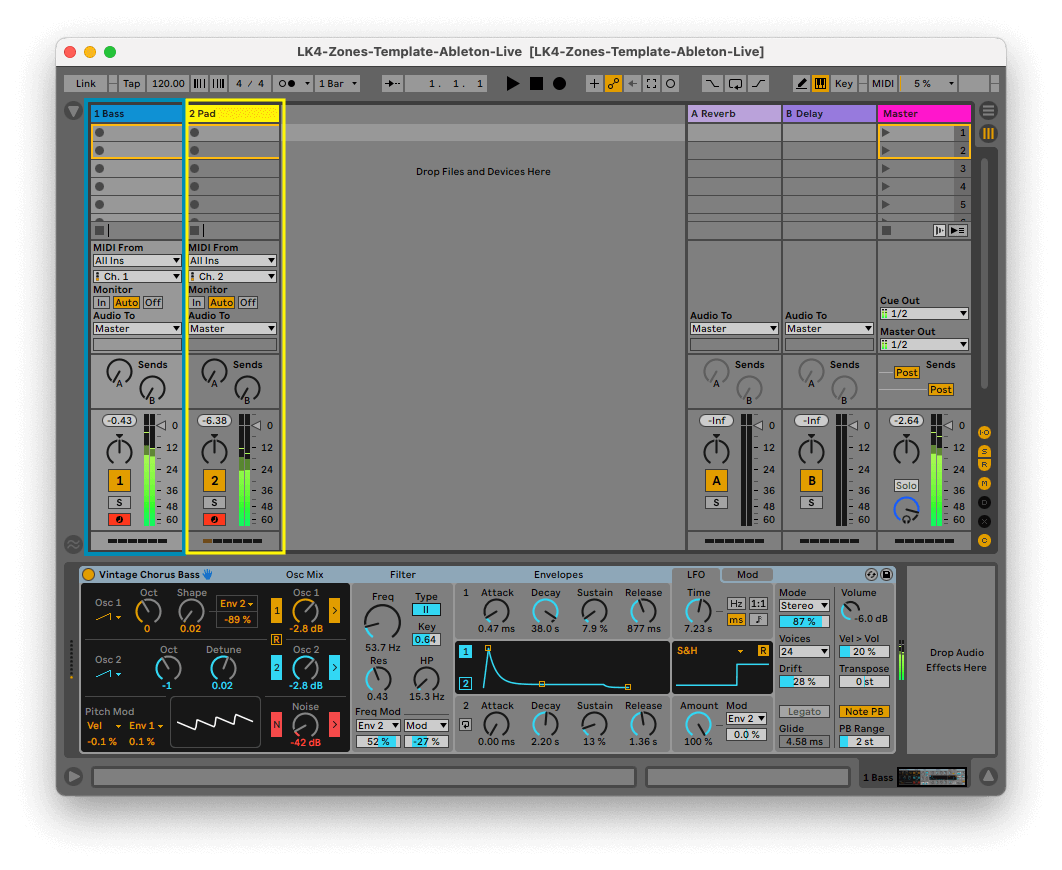Click the Arrangement Record button
This screenshot has height=870, width=1062.
click(x=559, y=83)
